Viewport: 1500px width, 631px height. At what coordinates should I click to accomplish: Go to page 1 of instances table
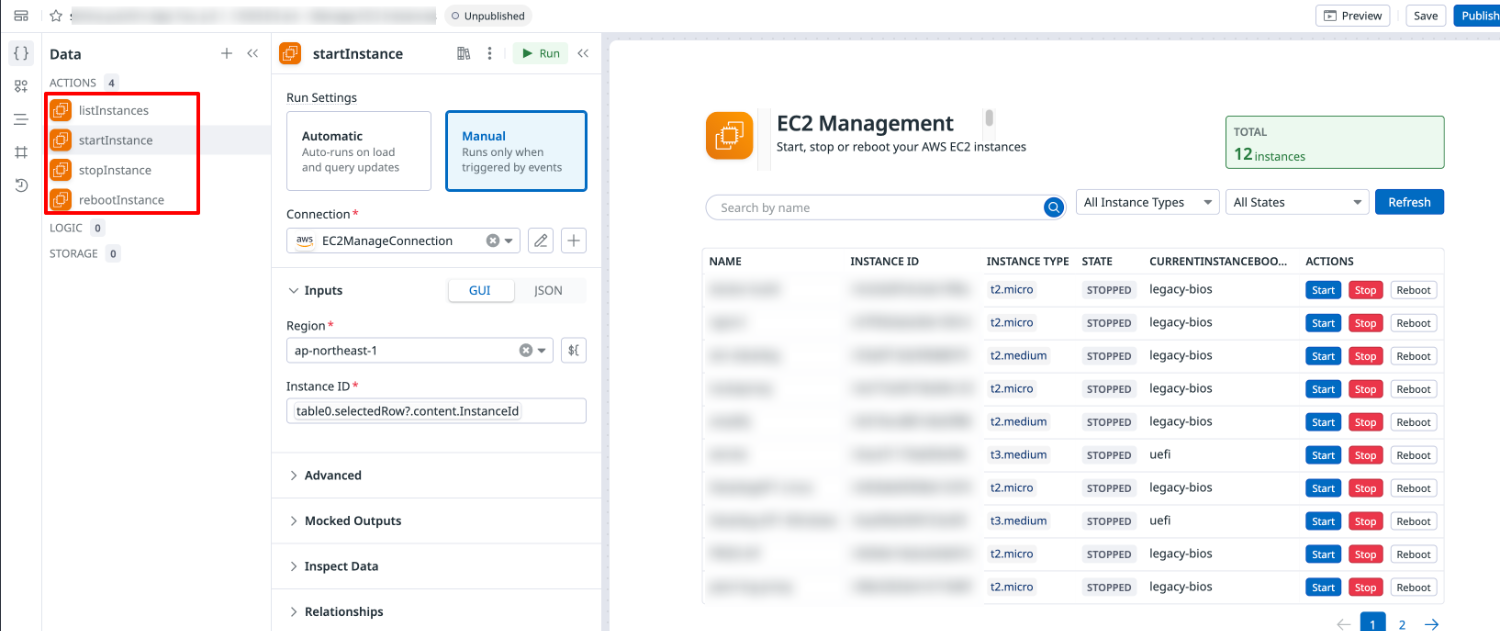click(1372, 624)
